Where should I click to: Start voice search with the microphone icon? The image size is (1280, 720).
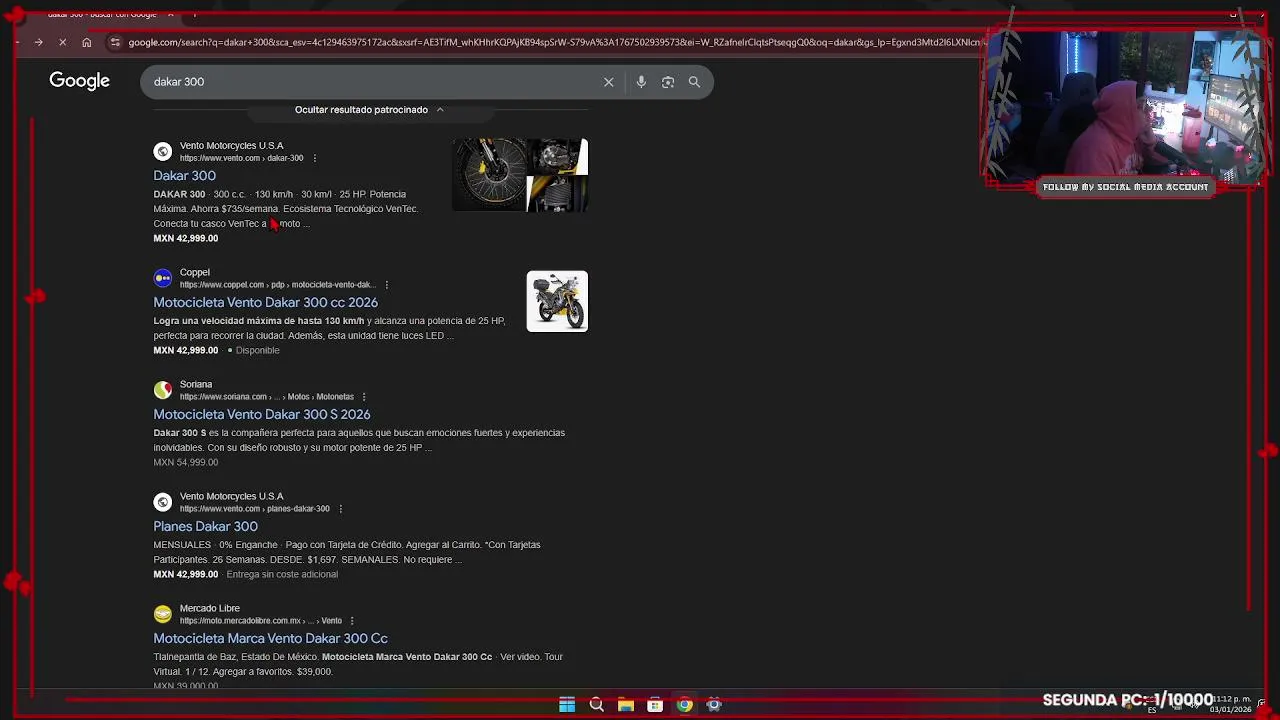pyautogui.click(x=641, y=82)
